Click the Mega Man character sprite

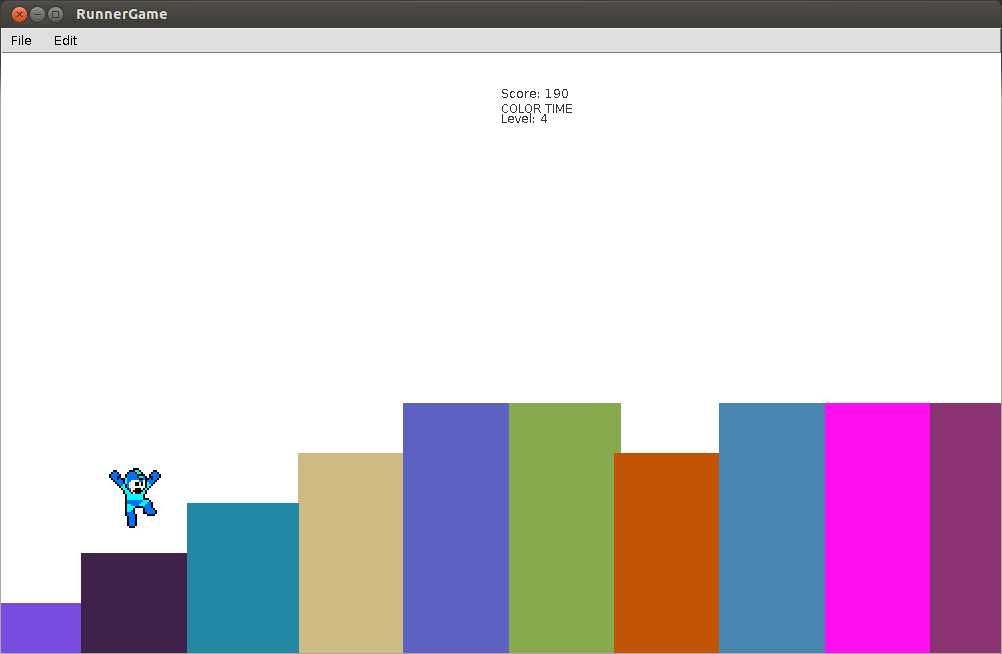pos(135,498)
